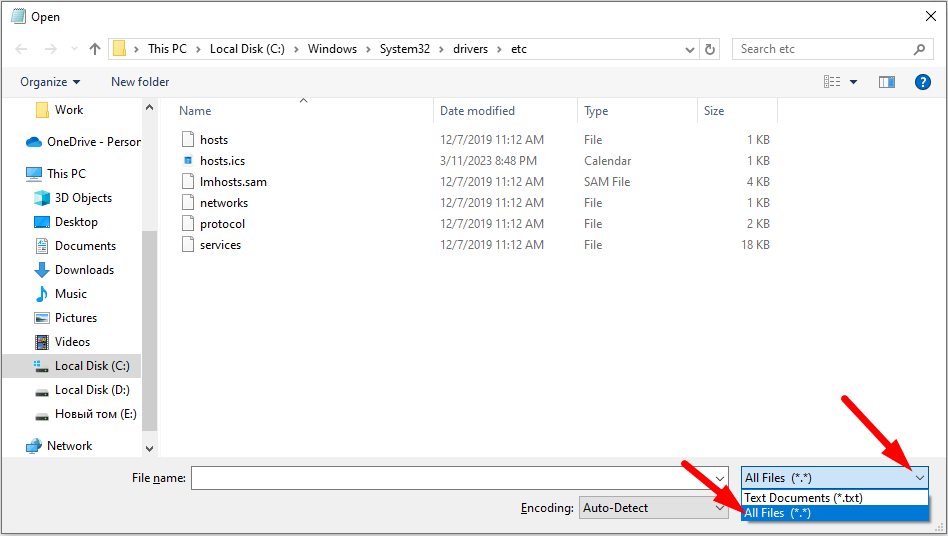Sort files by Date modified column
The width and height of the screenshot is (948, 536).
tap(478, 111)
